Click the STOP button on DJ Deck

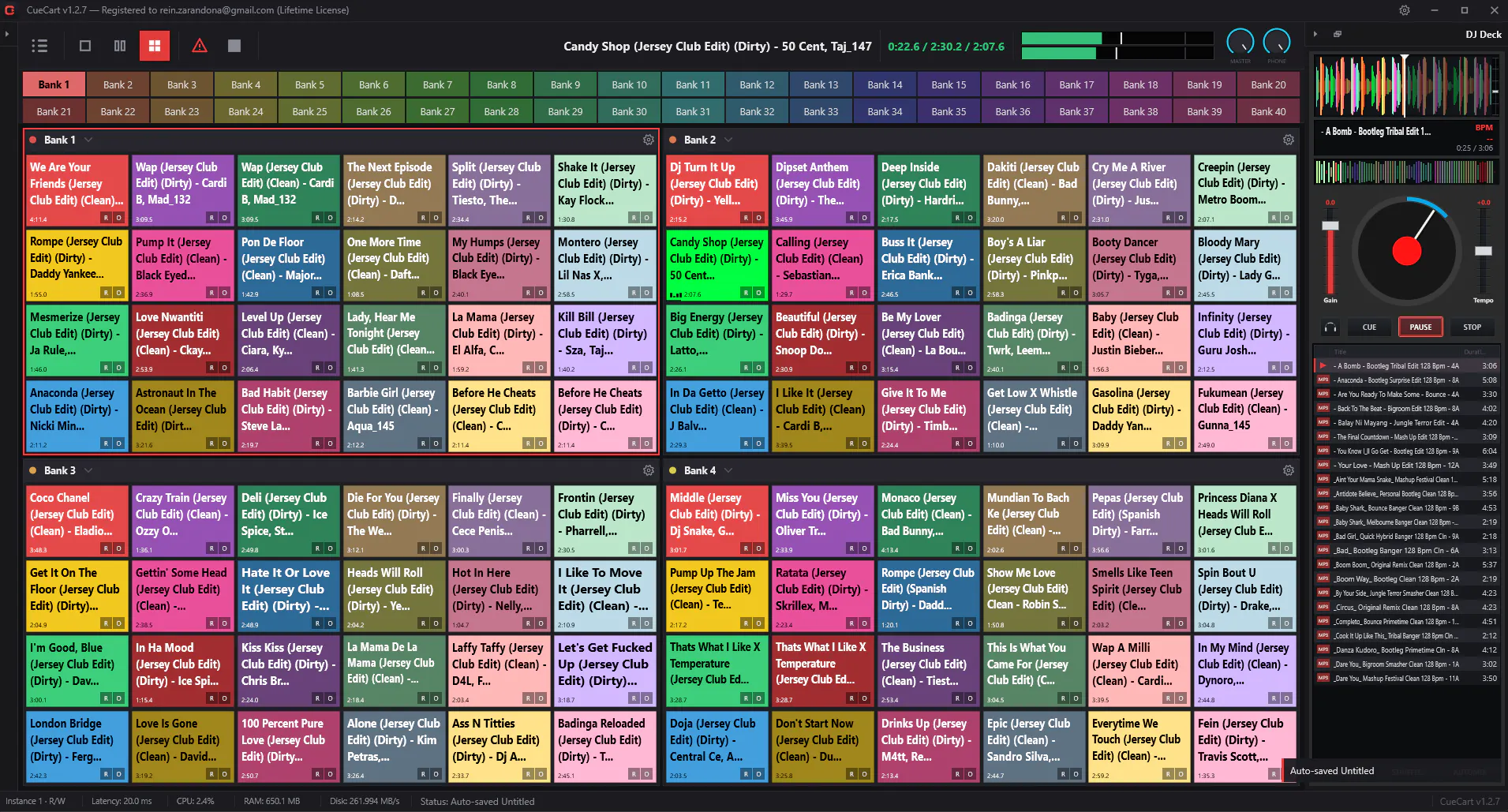pyautogui.click(x=1472, y=327)
